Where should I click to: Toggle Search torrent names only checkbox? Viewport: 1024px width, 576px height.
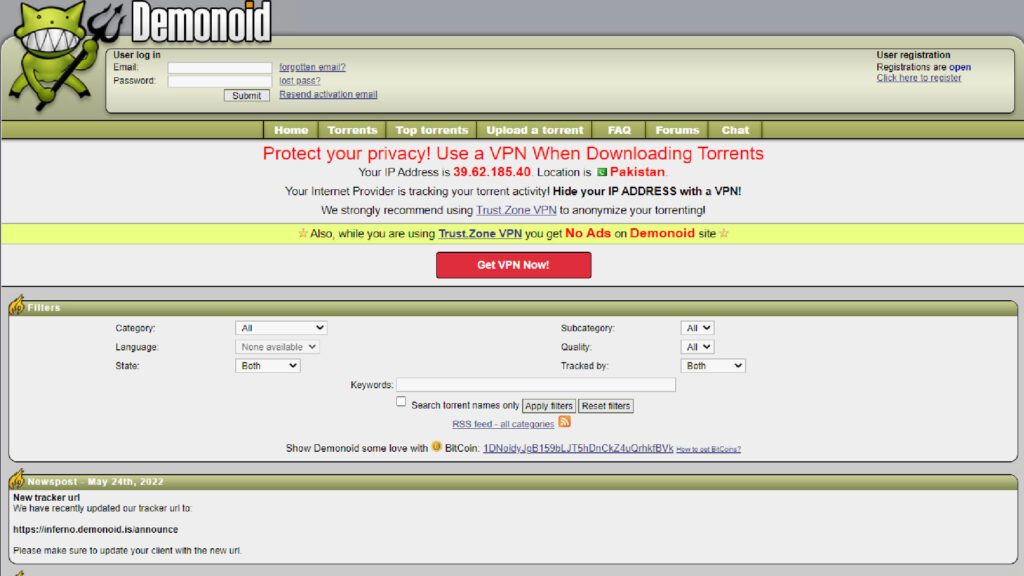point(401,402)
